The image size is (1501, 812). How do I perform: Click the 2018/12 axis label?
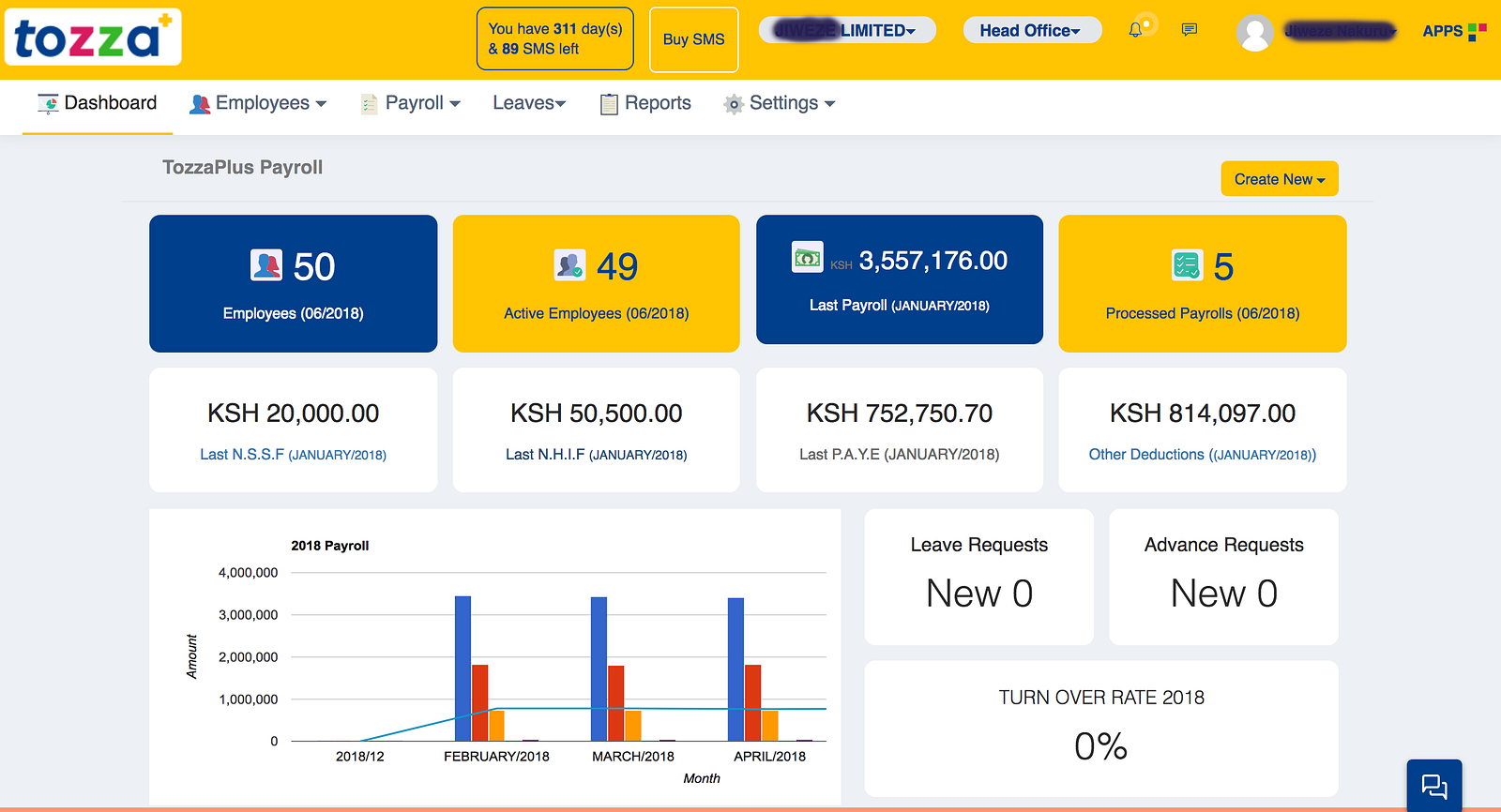coord(360,757)
